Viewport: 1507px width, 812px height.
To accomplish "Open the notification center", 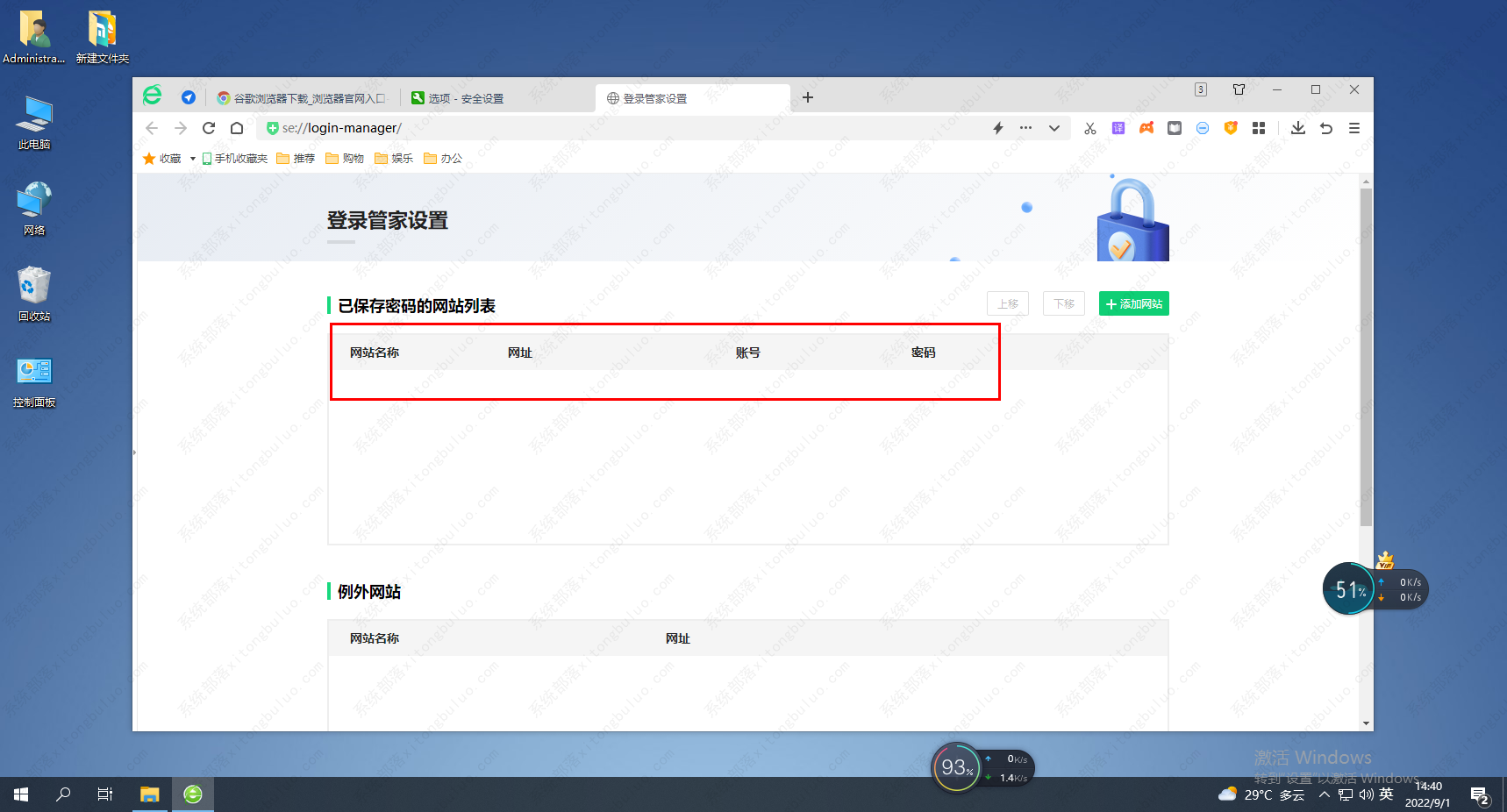I will 1481,795.
